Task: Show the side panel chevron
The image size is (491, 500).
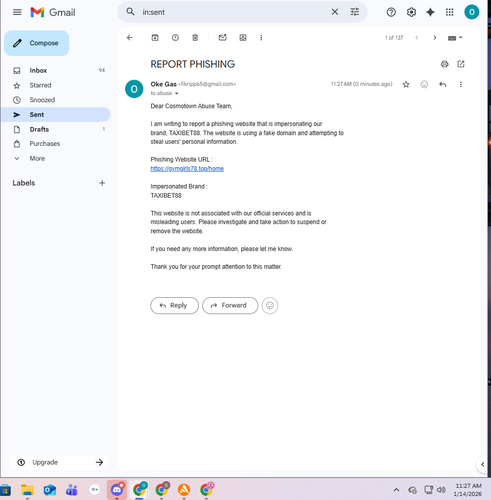Action: click(x=482, y=464)
